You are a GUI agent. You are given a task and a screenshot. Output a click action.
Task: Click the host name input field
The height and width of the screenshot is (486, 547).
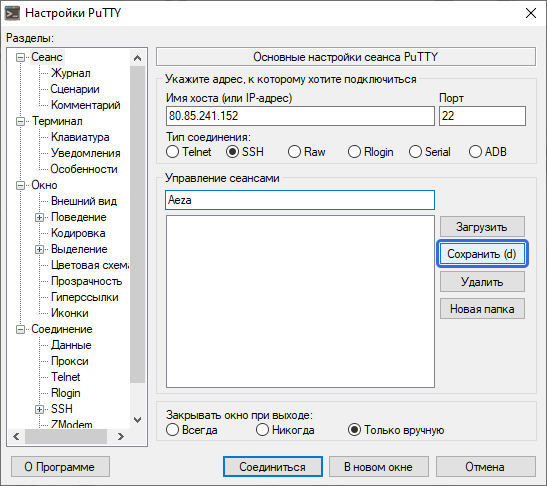point(300,116)
